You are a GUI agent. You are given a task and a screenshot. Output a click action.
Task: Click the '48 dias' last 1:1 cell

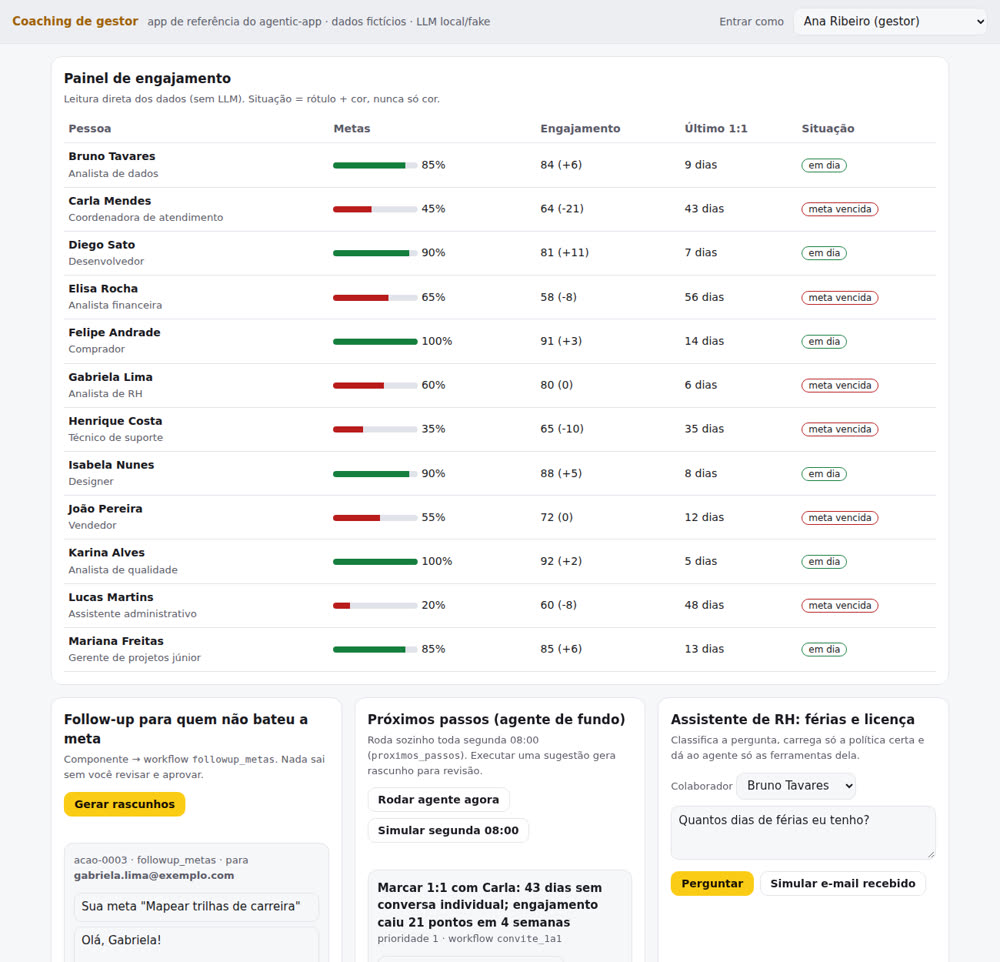pos(704,605)
